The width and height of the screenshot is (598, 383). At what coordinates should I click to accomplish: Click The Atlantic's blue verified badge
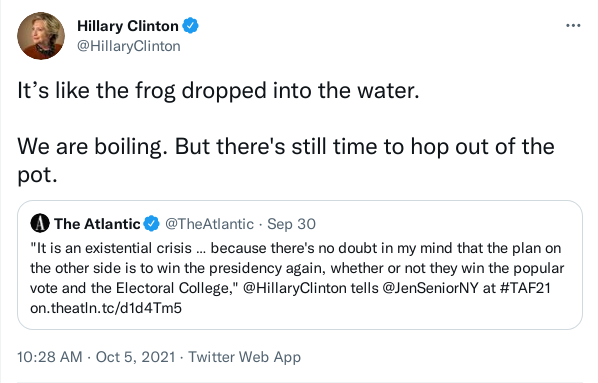click(x=151, y=224)
